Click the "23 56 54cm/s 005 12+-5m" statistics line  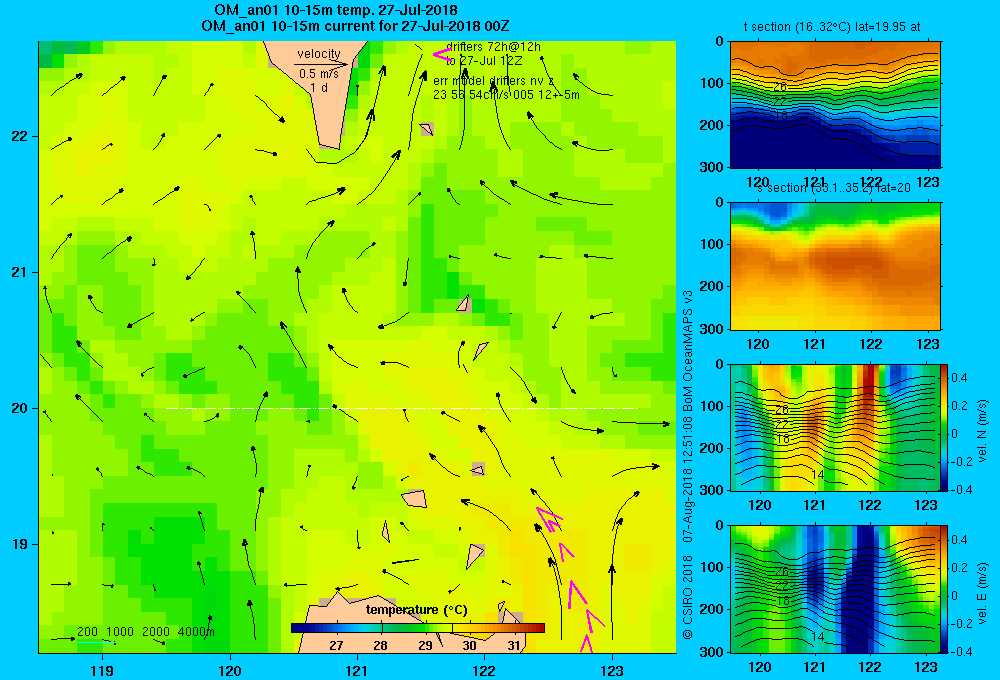pyautogui.click(x=506, y=95)
